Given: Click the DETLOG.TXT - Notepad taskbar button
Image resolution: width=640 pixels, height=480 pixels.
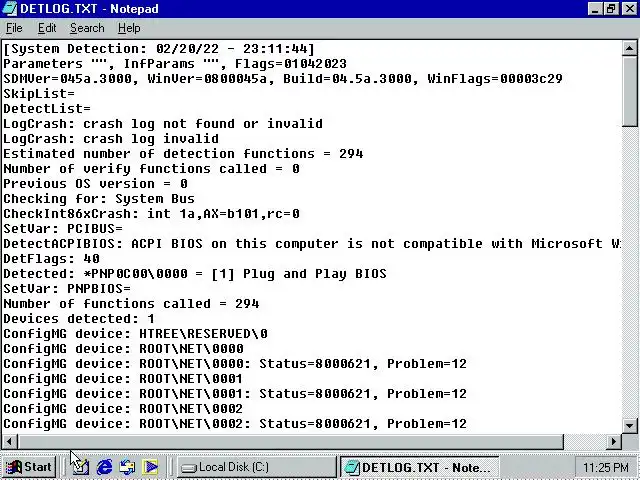Looking at the screenshot, I should coord(419,467).
